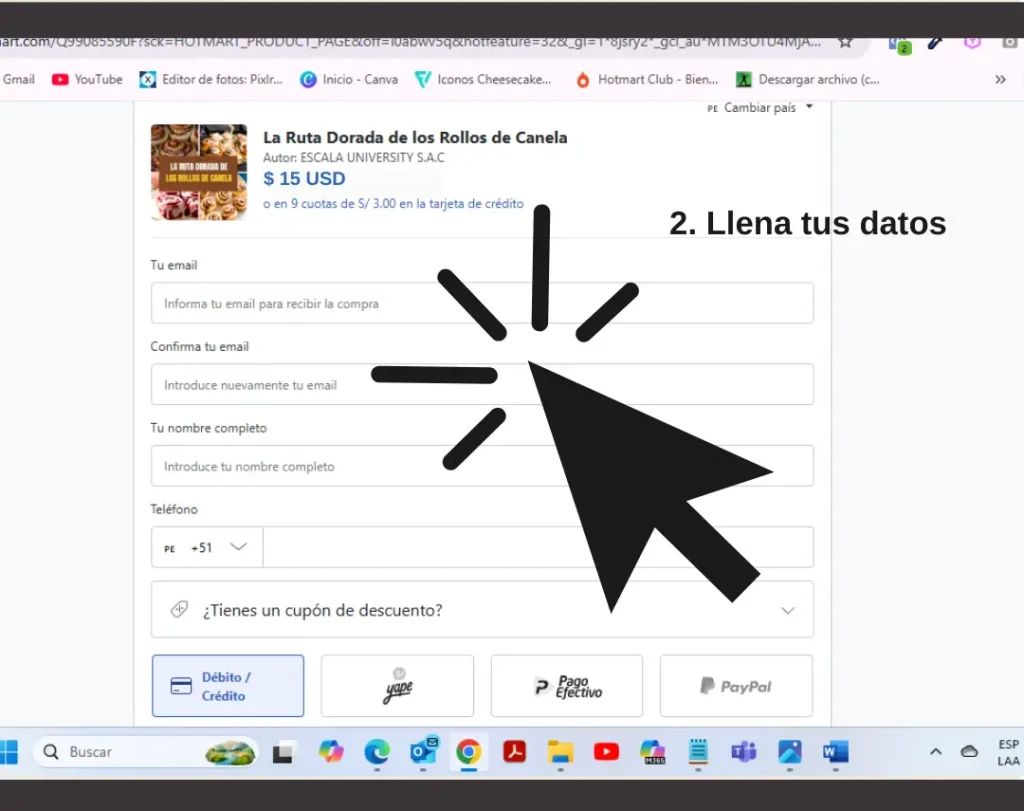Click the cinnamon rolls product thumbnail
Image resolution: width=1024 pixels, height=811 pixels.
pos(199,172)
